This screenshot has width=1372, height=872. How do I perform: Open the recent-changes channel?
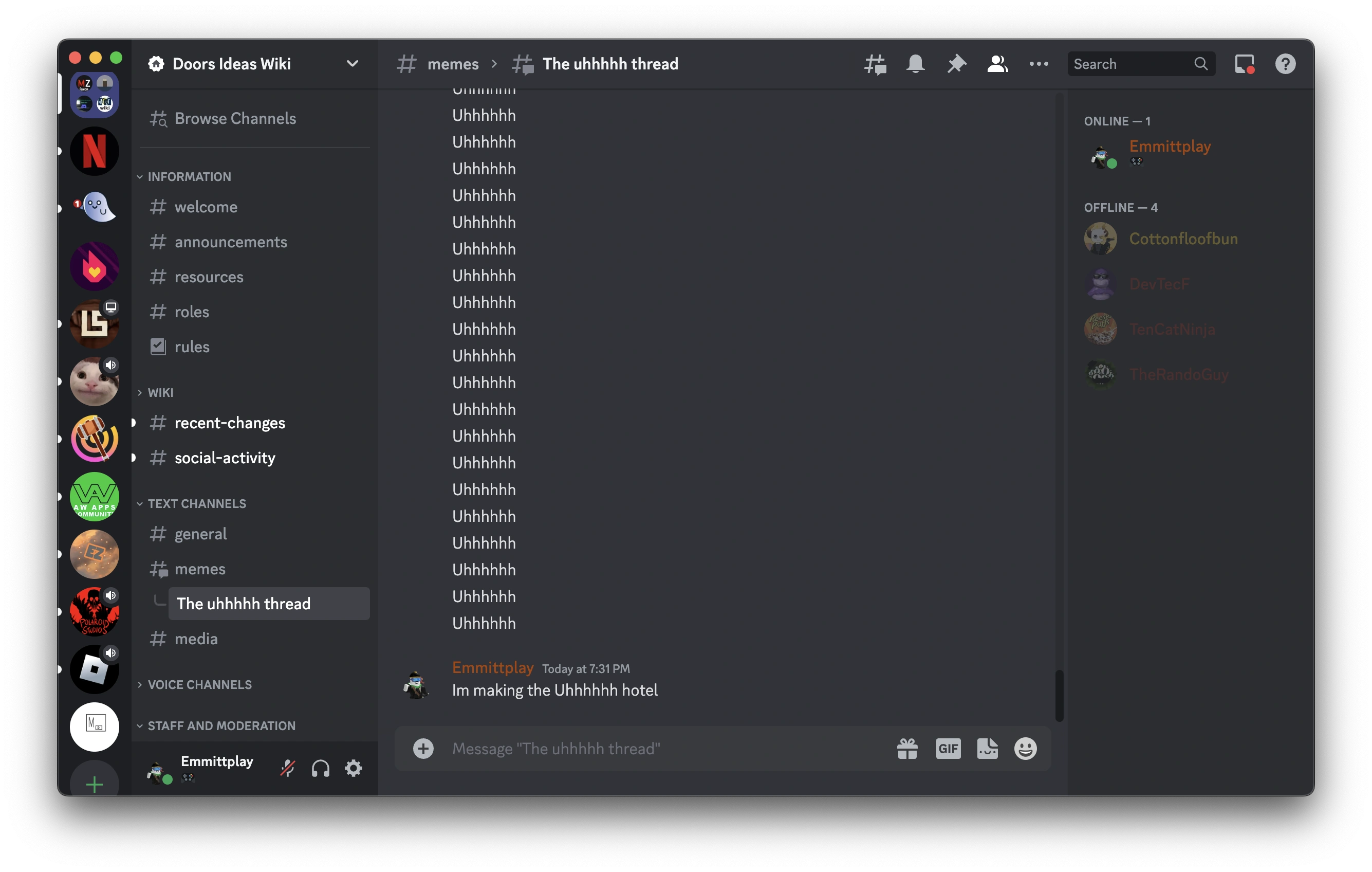tap(230, 423)
